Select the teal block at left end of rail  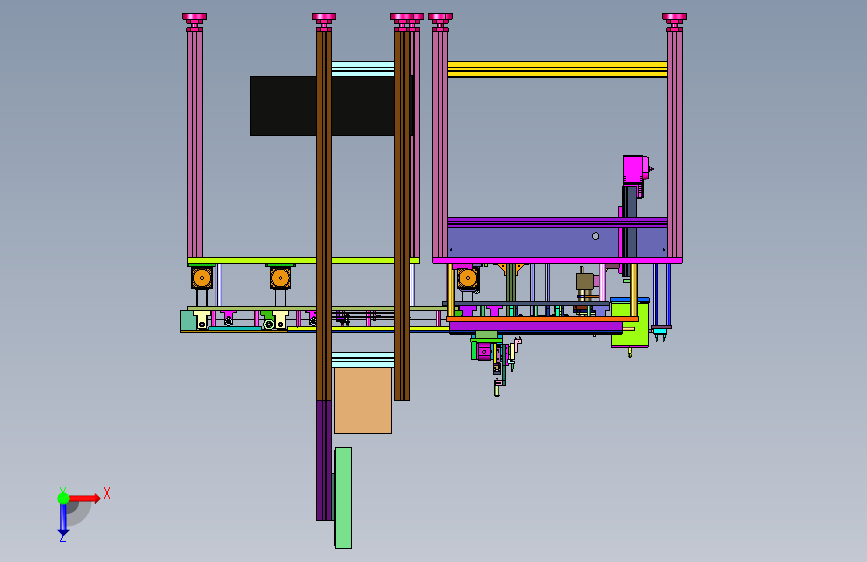point(188,320)
